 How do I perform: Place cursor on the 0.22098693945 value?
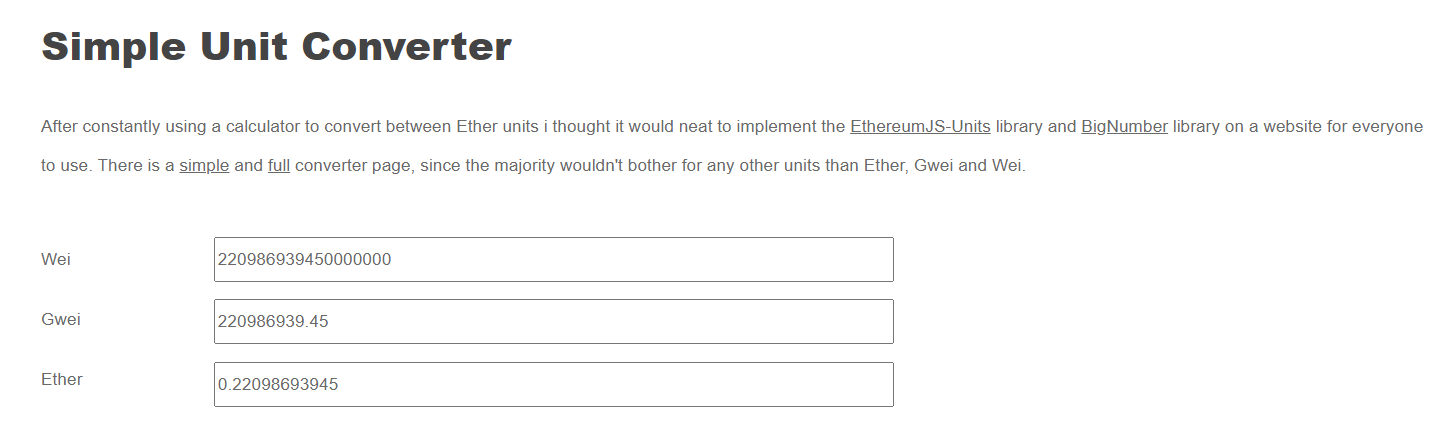pos(278,385)
